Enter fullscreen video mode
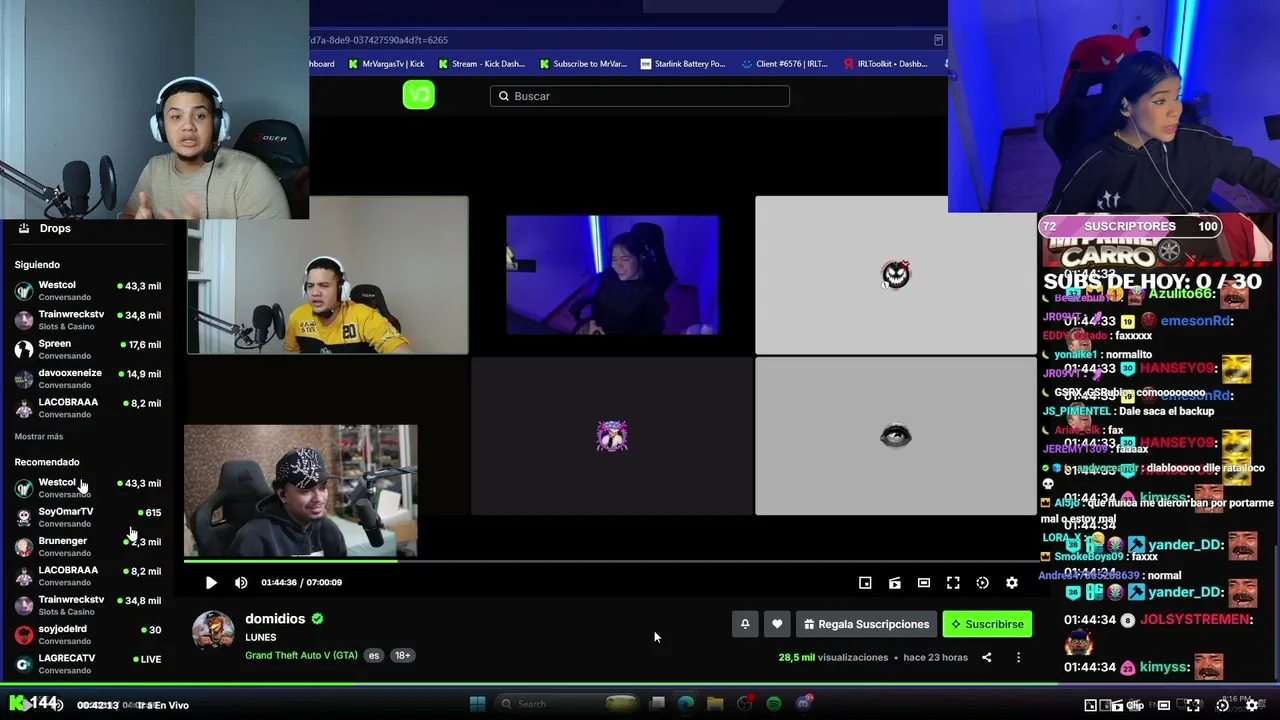Image resolution: width=1280 pixels, height=720 pixels. pos(953,582)
